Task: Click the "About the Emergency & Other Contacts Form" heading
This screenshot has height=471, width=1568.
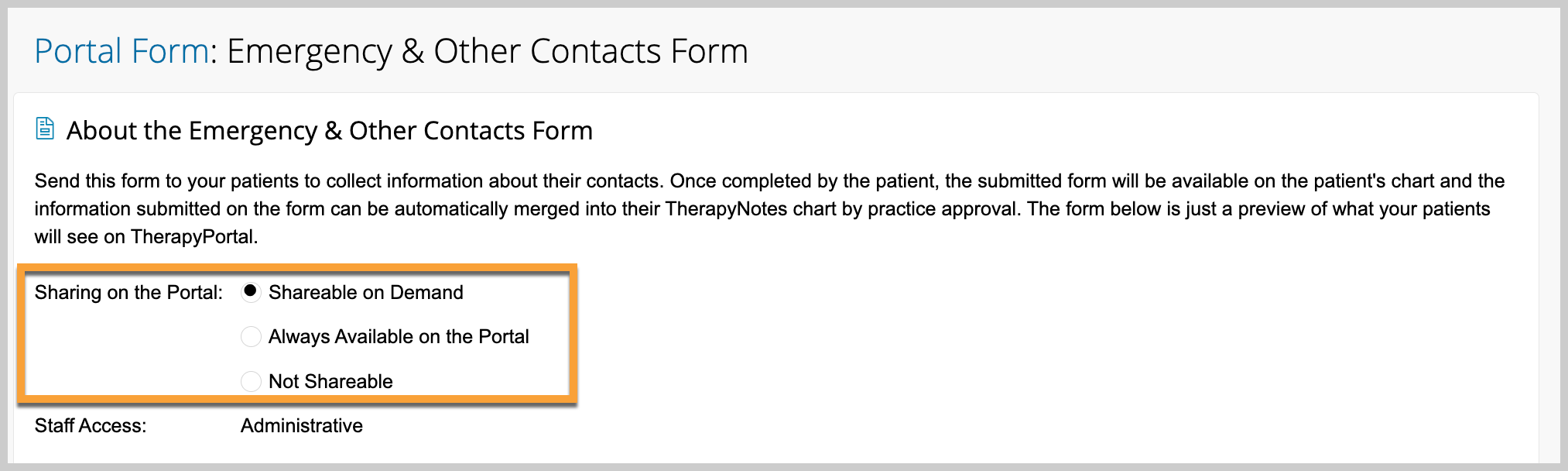Action: point(330,131)
